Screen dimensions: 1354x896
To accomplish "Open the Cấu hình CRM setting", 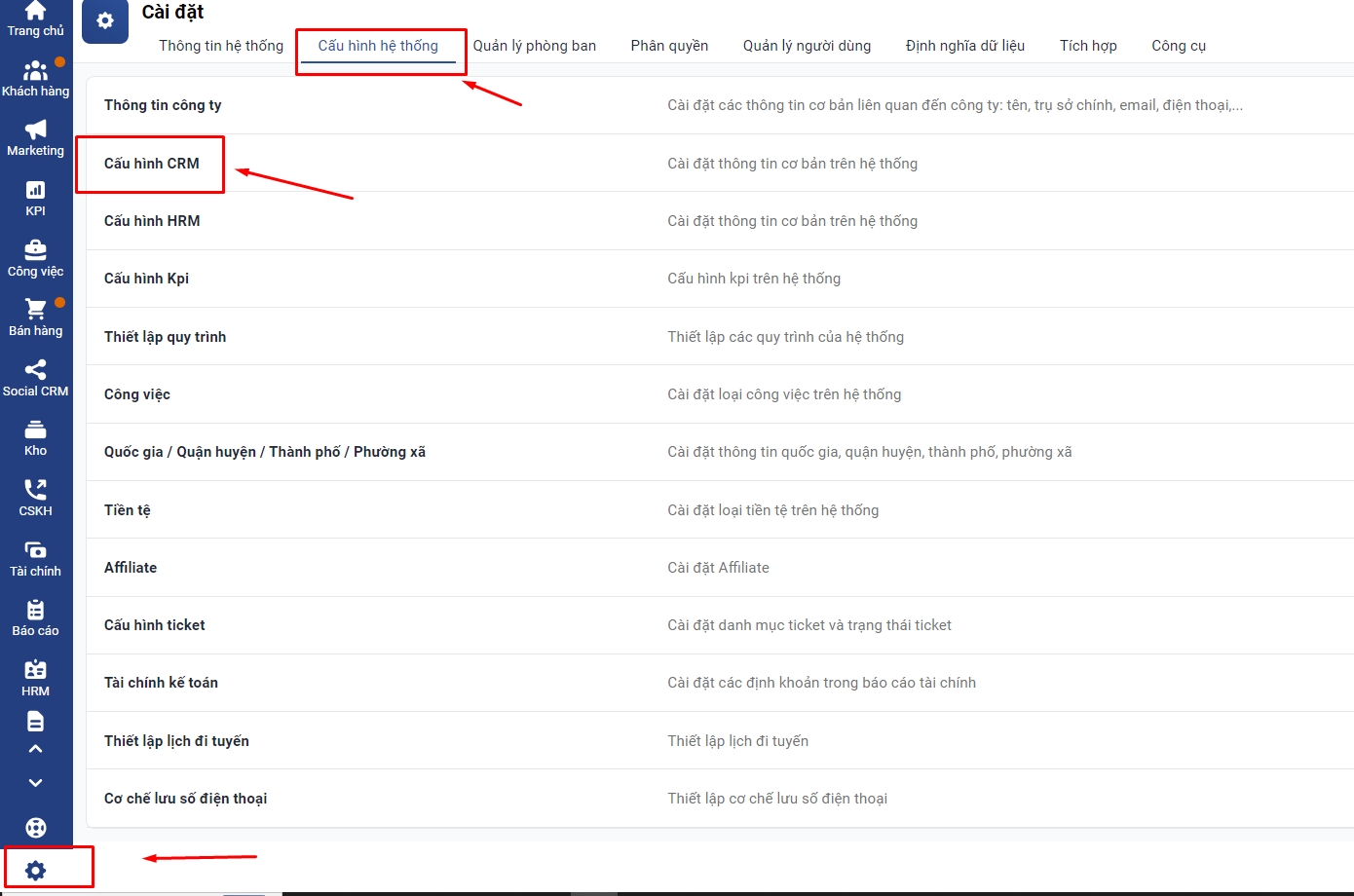I will coord(152,164).
